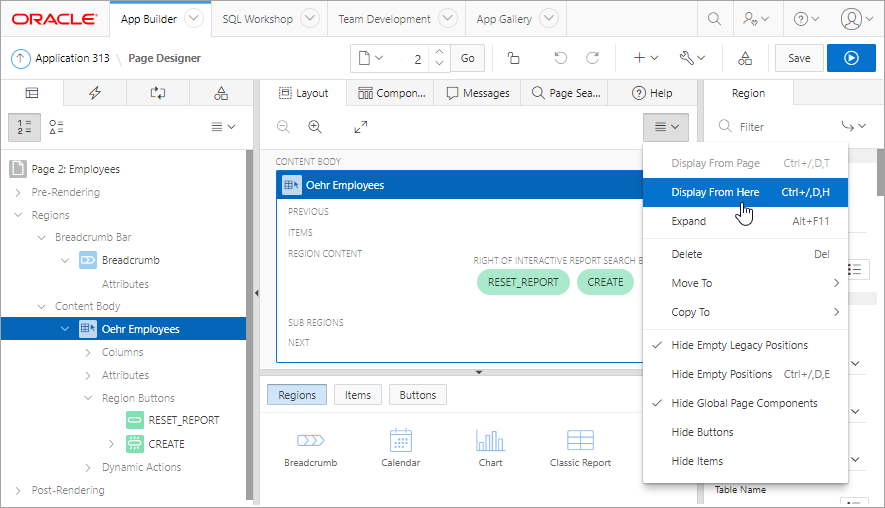The image size is (885, 508).
Task: Switch to the Dynamic Actions lightning tab
Action: [95, 93]
